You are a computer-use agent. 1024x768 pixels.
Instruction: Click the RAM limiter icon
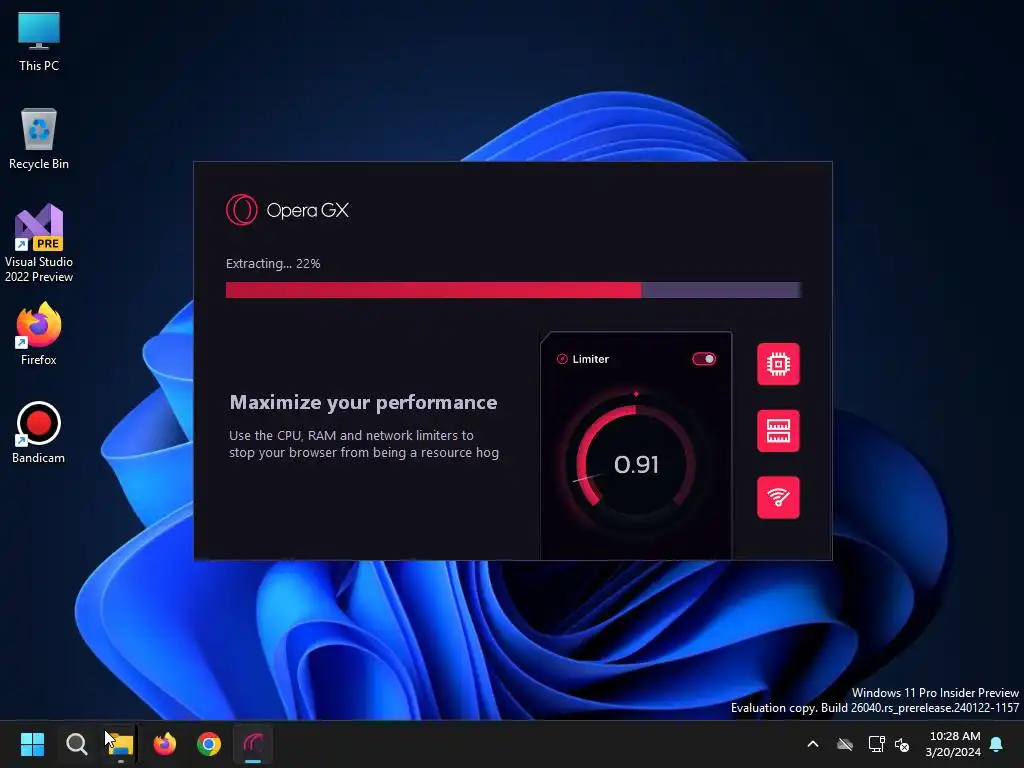click(x=778, y=430)
